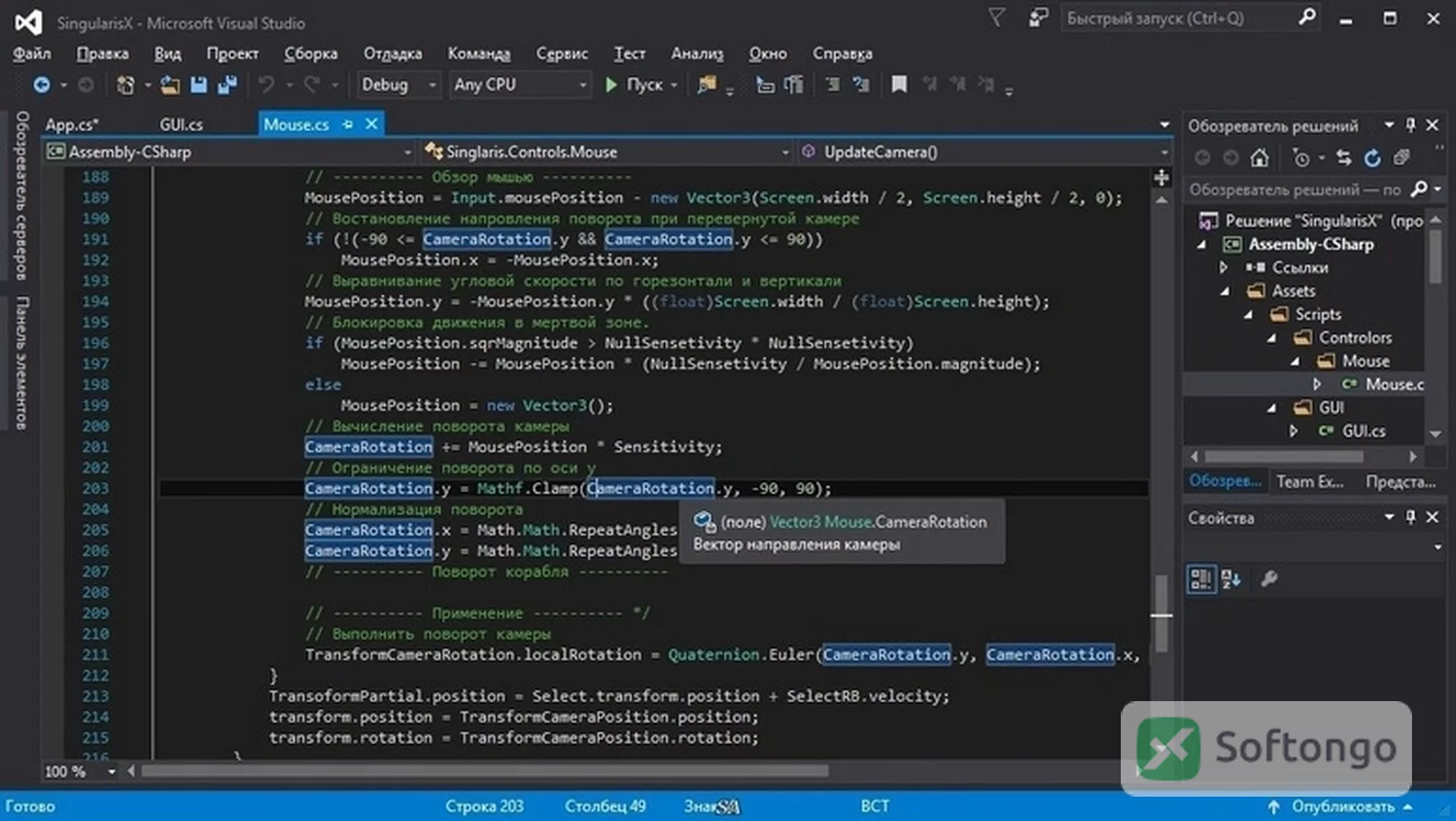Save the current file with the floppy disk icon
The width and height of the screenshot is (1456, 821).
(x=199, y=85)
